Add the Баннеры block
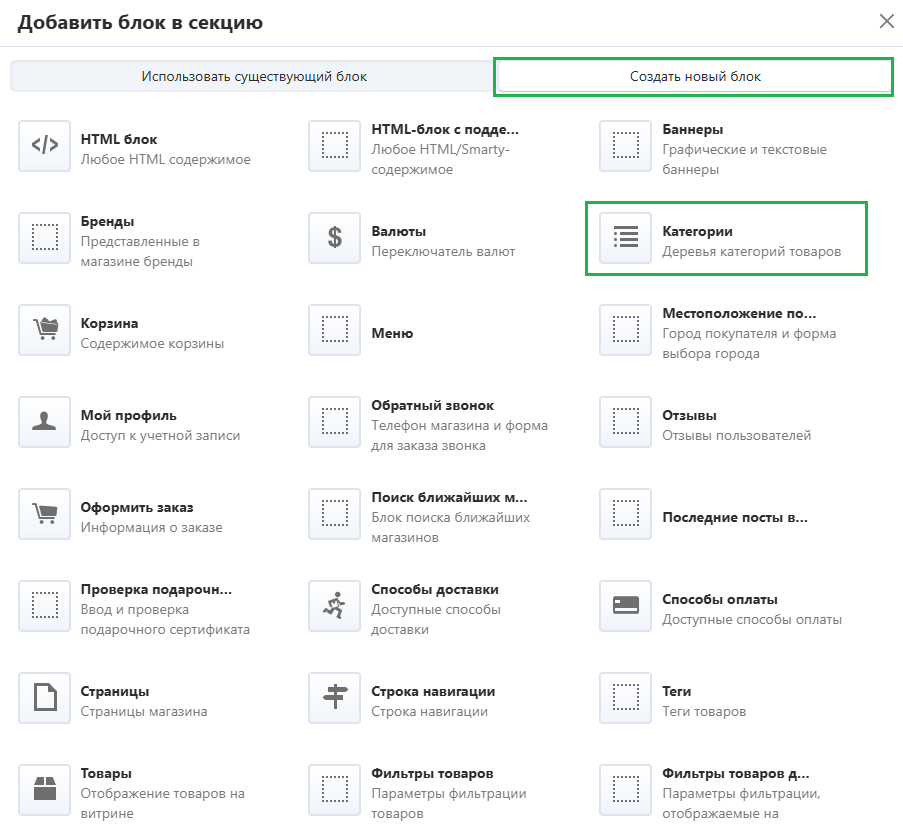 (x=692, y=130)
